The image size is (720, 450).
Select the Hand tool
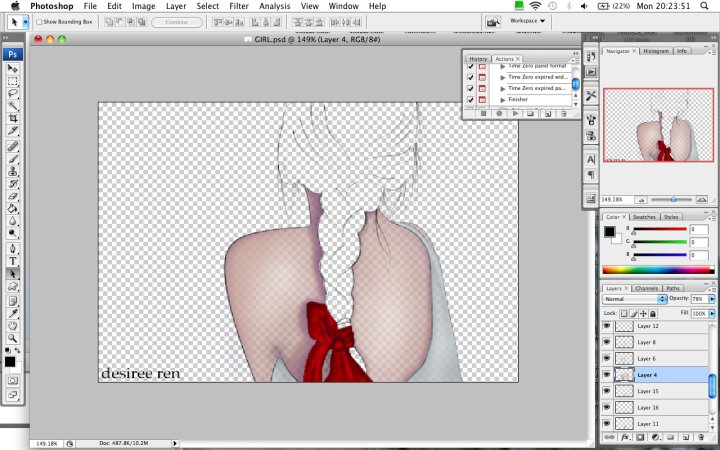pyautogui.click(x=12, y=326)
